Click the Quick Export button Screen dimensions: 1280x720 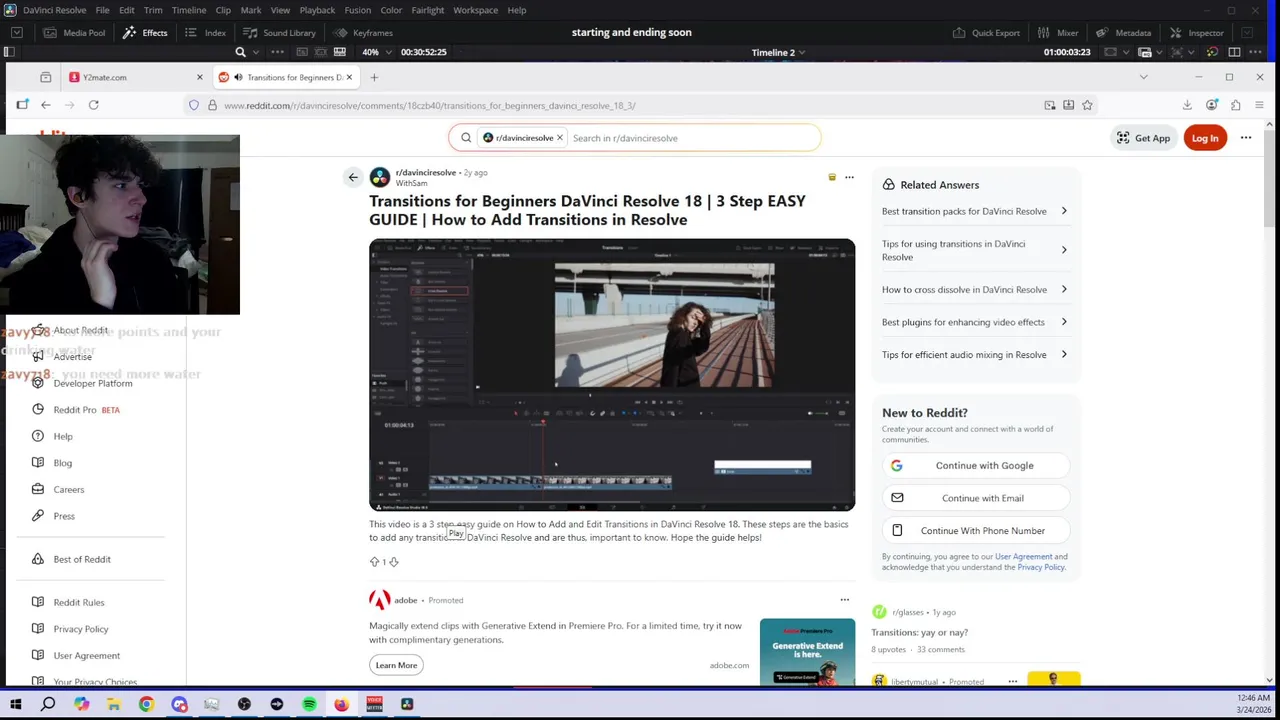986,32
